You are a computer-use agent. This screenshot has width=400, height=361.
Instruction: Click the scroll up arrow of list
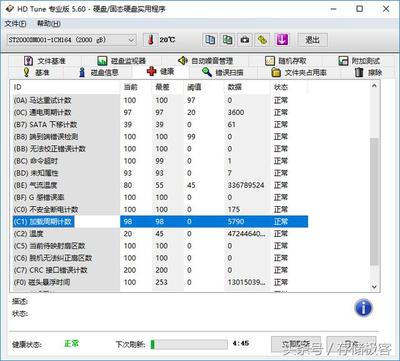coord(374,86)
